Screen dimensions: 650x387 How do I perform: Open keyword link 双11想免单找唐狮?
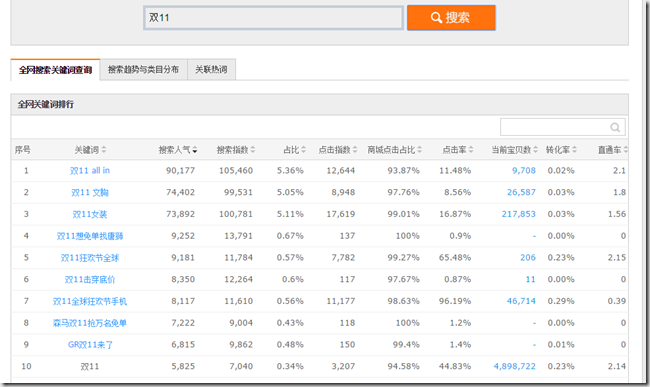click(90, 236)
